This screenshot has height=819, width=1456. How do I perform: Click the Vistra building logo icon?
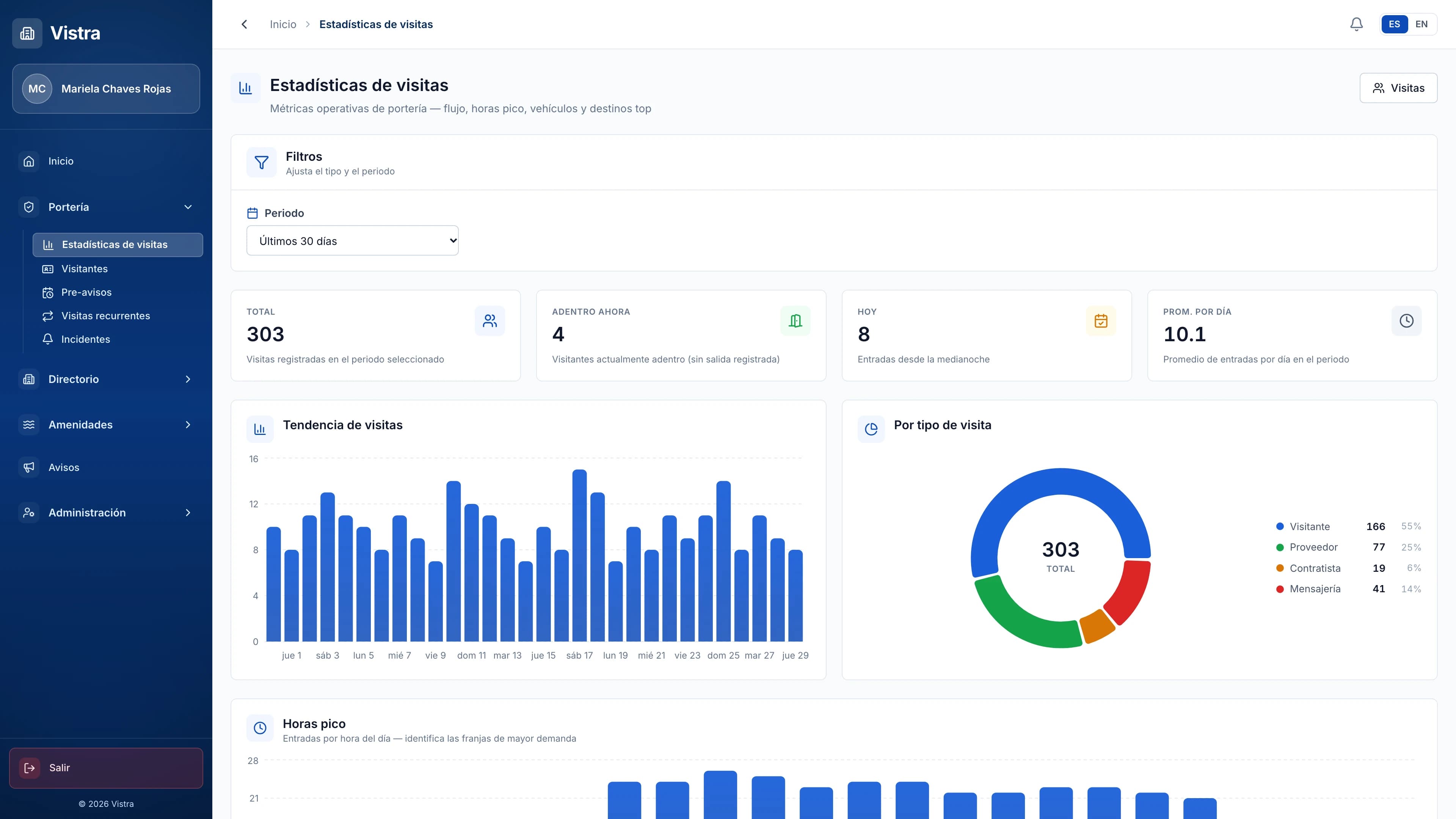click(27, 33)
